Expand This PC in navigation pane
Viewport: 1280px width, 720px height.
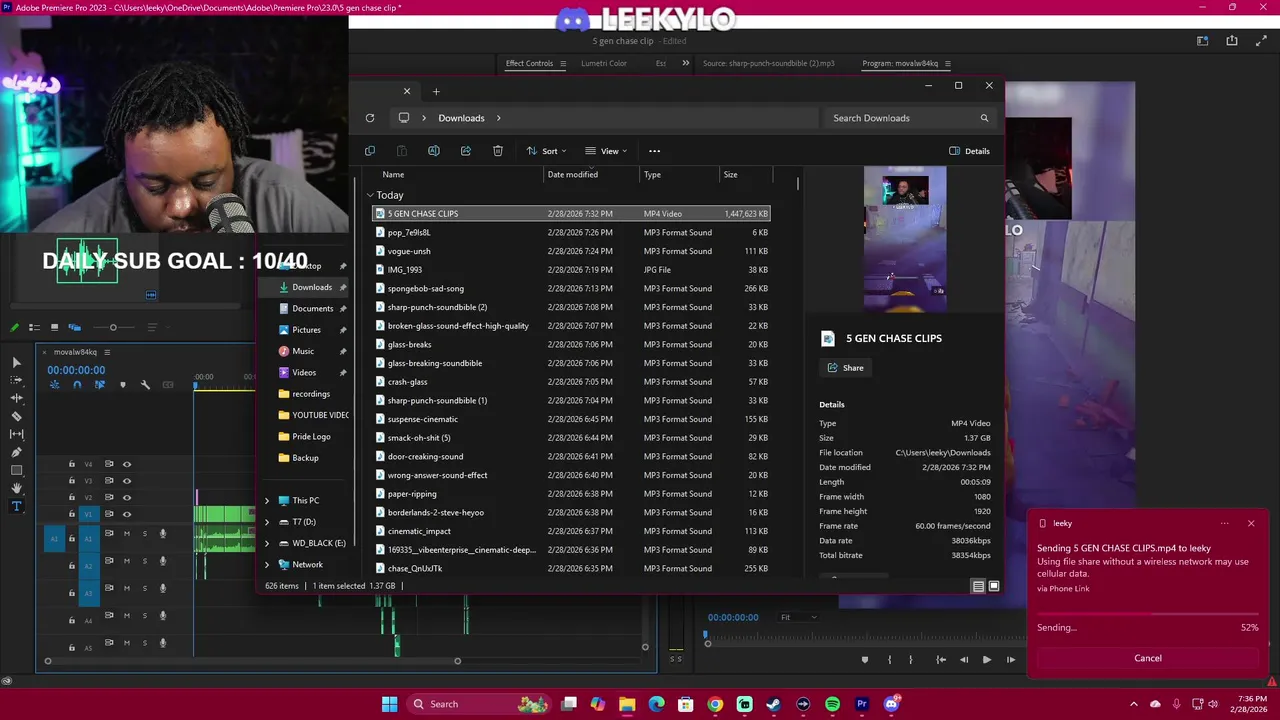pos(267,500)
